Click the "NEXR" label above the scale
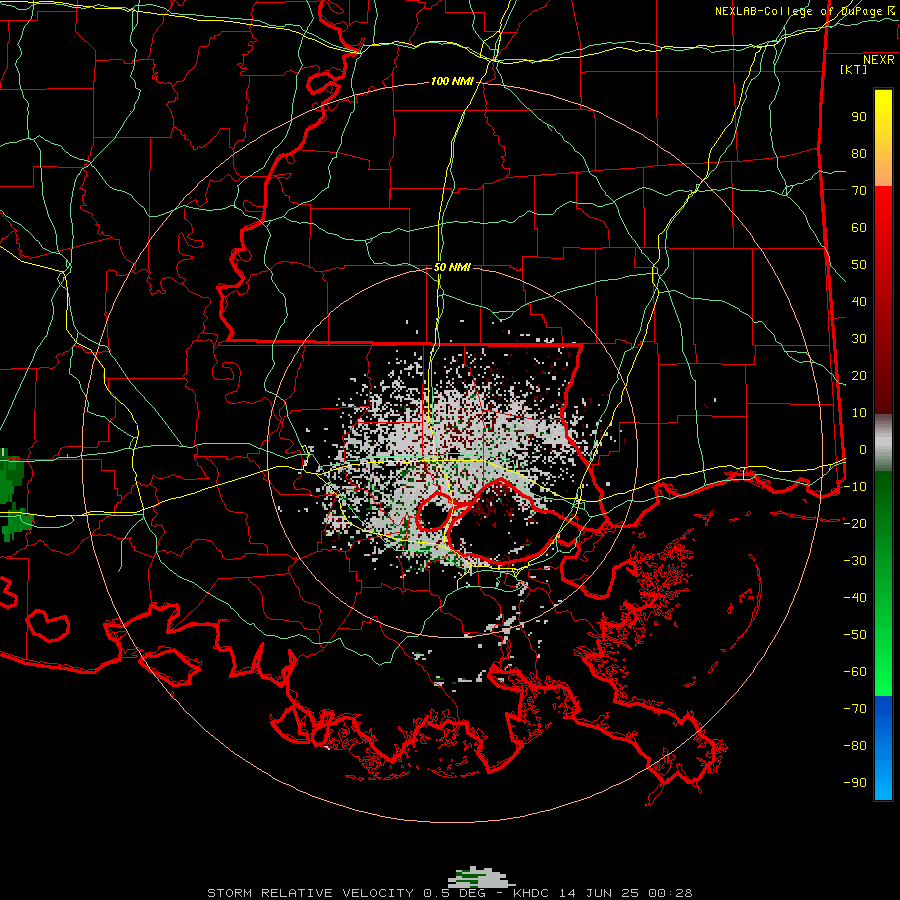The image size is (900, 900). [x=879, y=60]
